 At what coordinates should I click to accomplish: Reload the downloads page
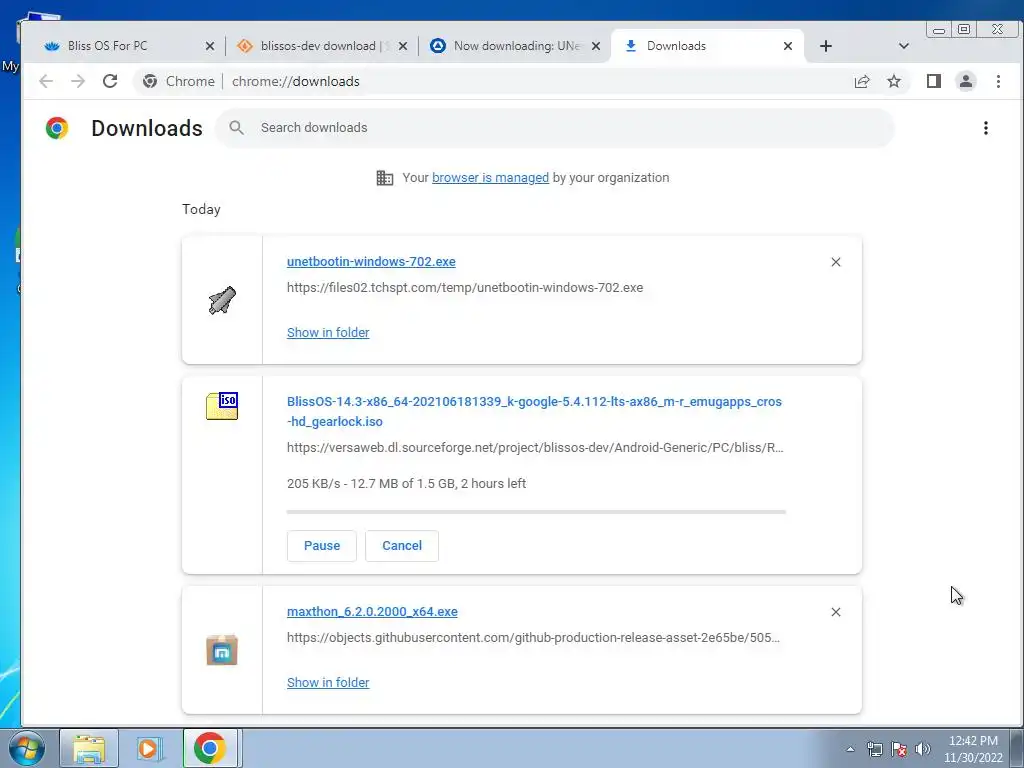[x=110, y=81]
